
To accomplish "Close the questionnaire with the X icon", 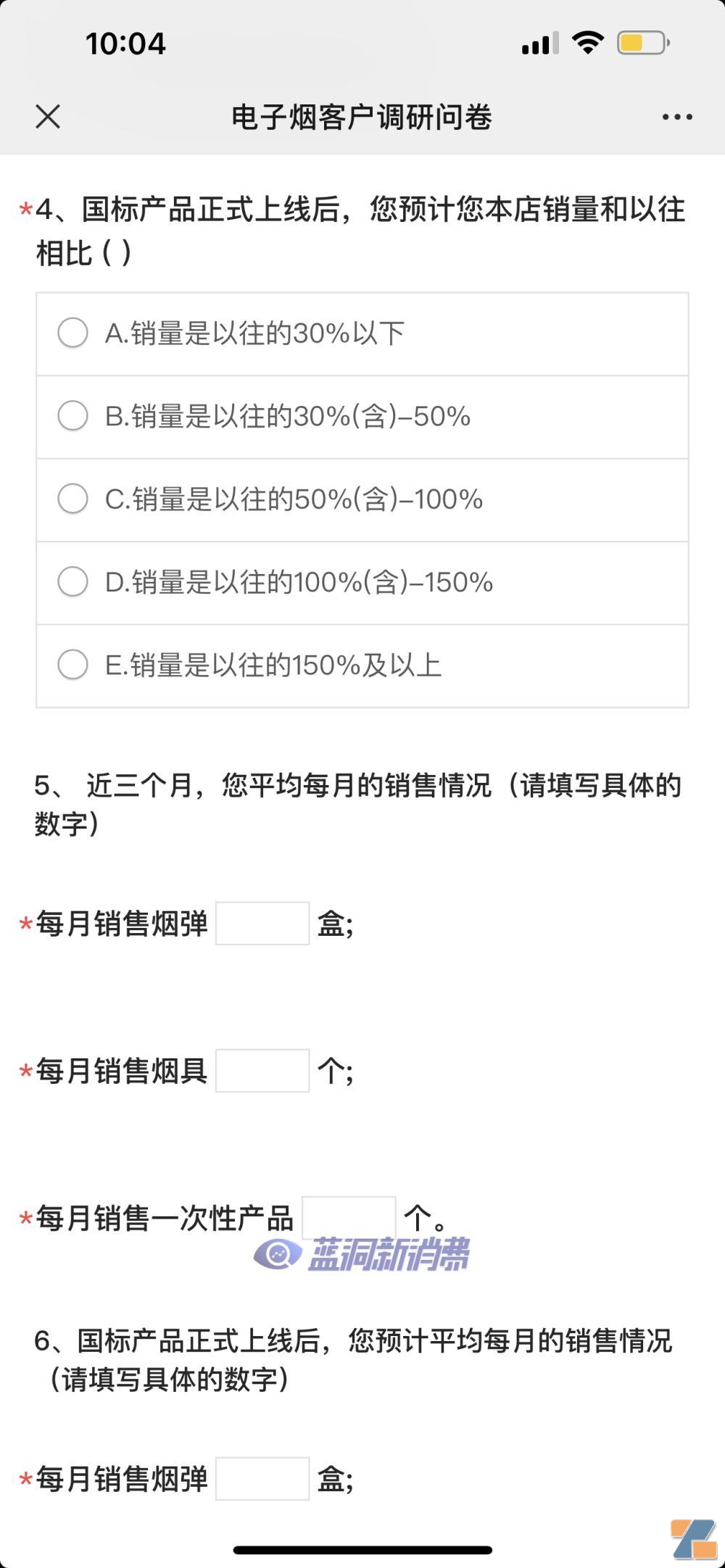I will [x=48, y=116].
